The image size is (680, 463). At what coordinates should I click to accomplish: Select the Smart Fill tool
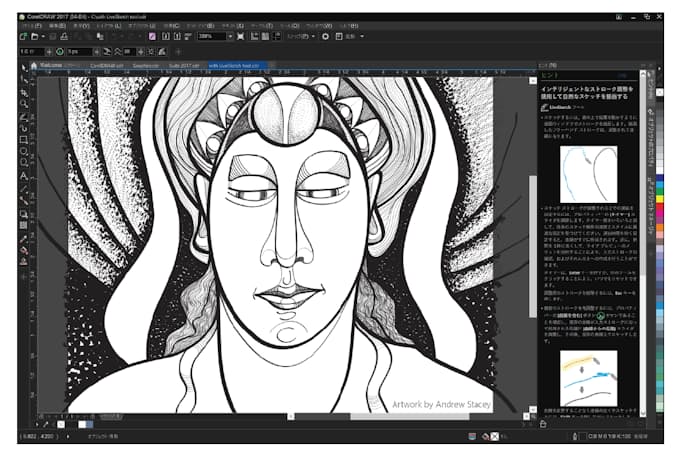[x=24, y=261]
